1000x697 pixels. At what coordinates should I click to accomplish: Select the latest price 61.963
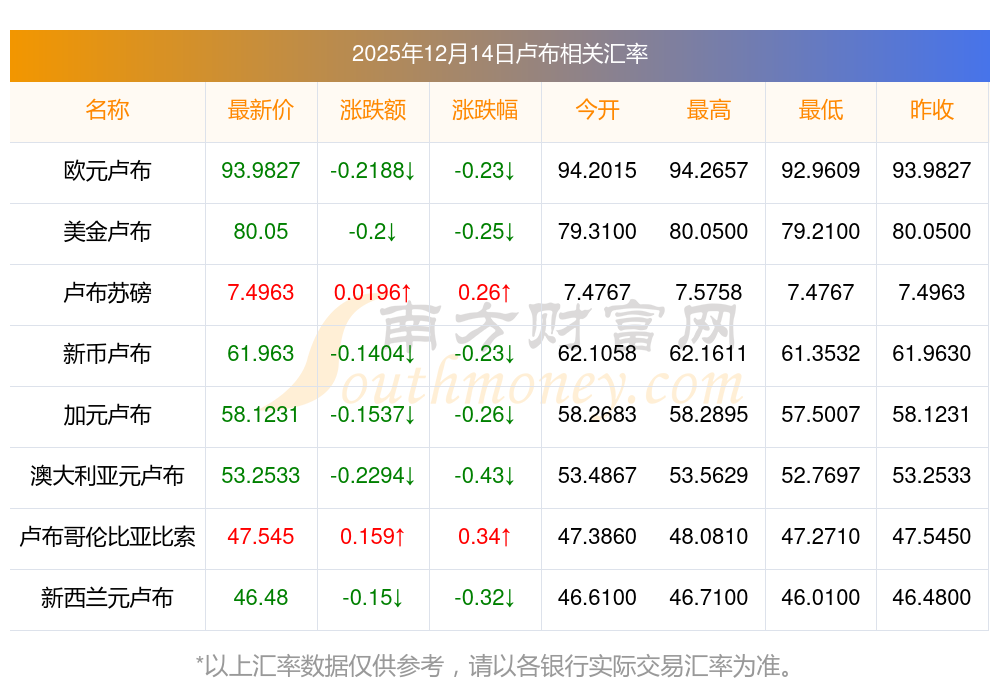pos(261,353)
